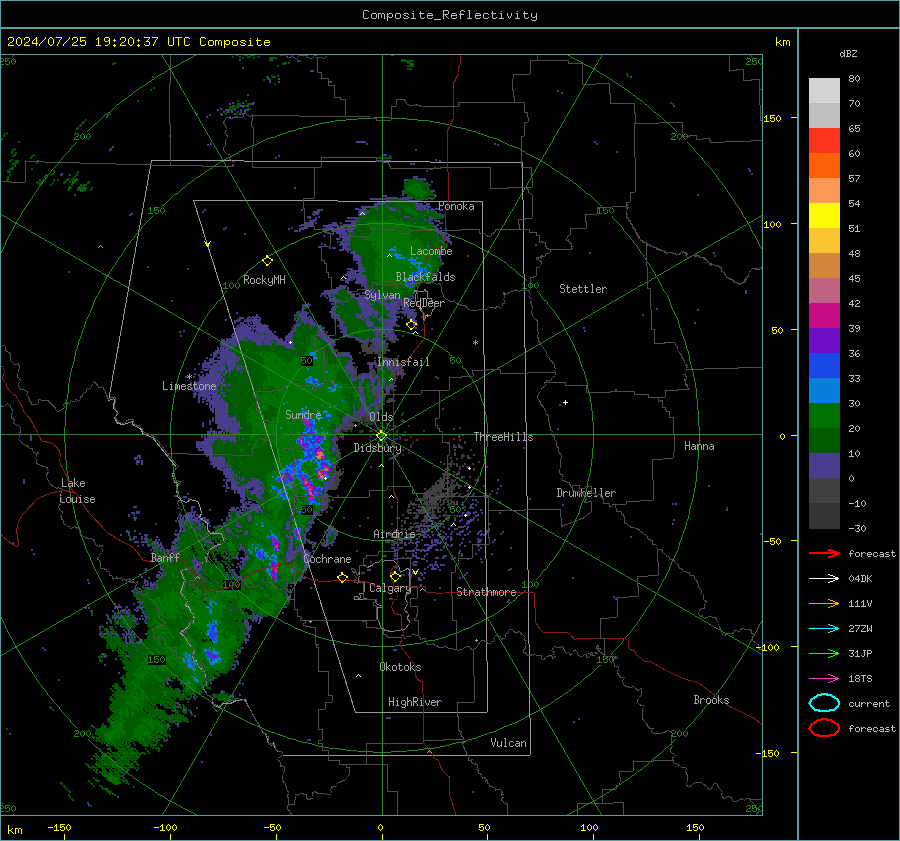
Task: Click the yellow diamond marker near RockyMH
Action: click(x=267, y=261)
